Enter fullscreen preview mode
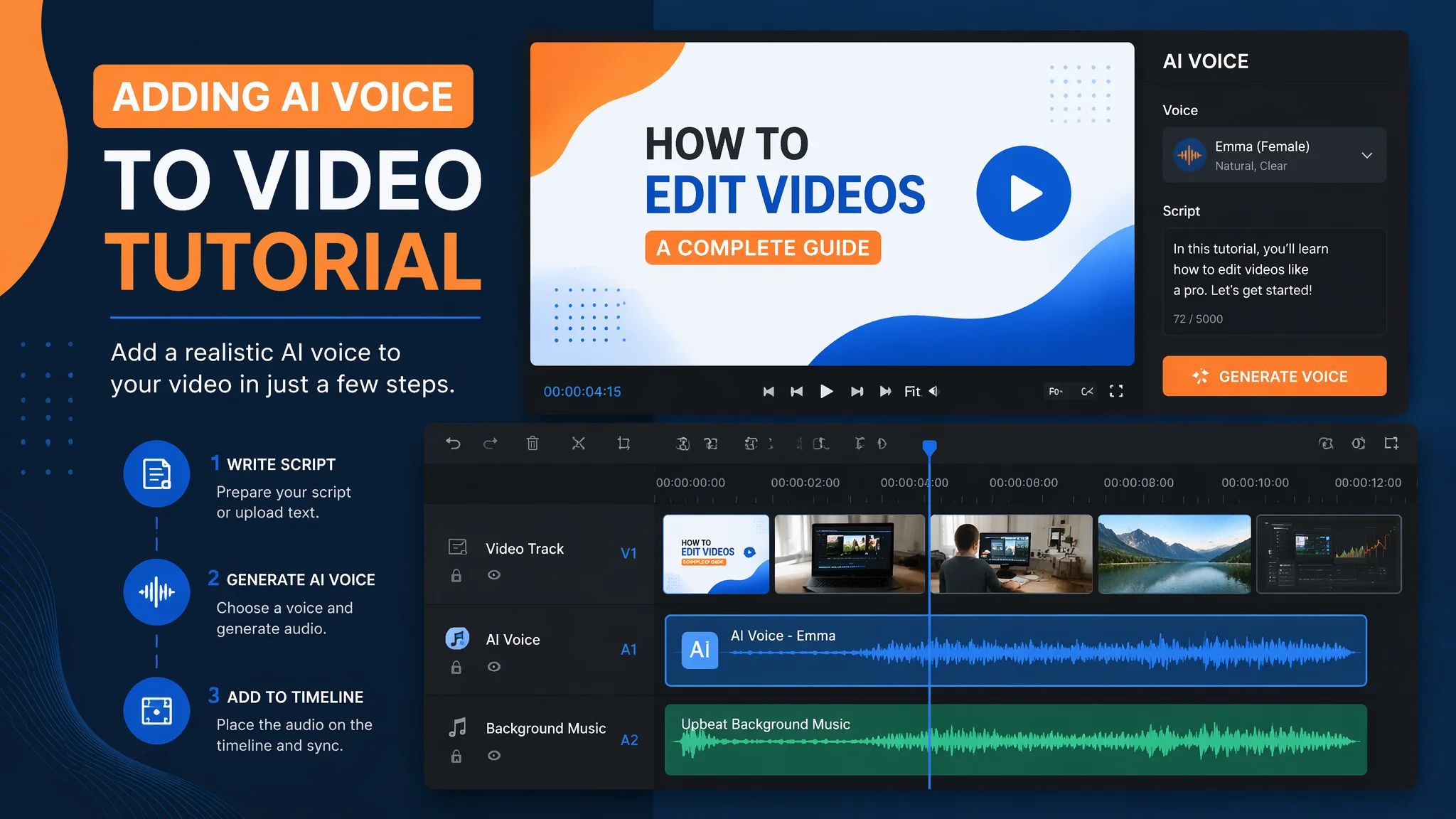This screenshot has height=819, width=1456. (1116, 391)
